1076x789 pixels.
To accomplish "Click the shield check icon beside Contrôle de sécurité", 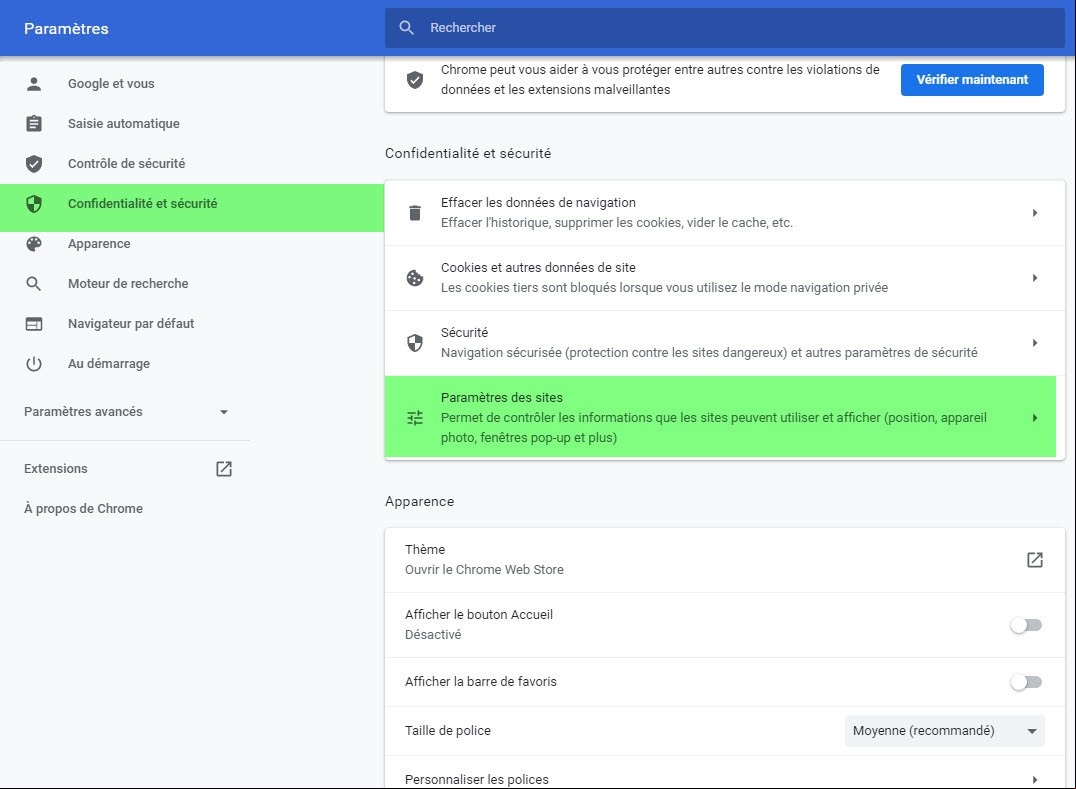I will pyautogui.click(x=34, y=163).
